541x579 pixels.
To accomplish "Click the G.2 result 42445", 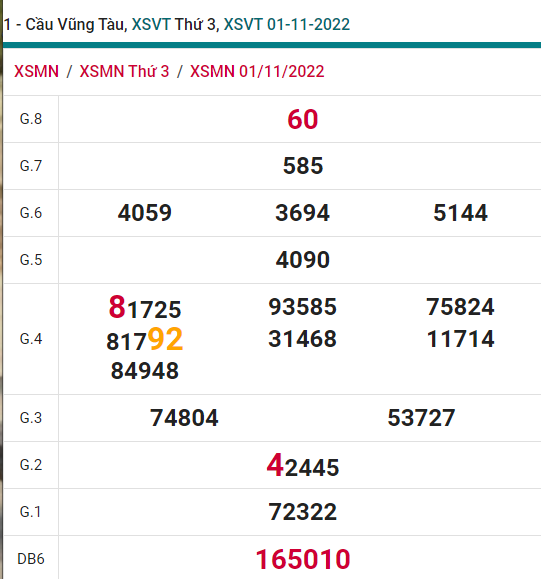I will point(303,466).
